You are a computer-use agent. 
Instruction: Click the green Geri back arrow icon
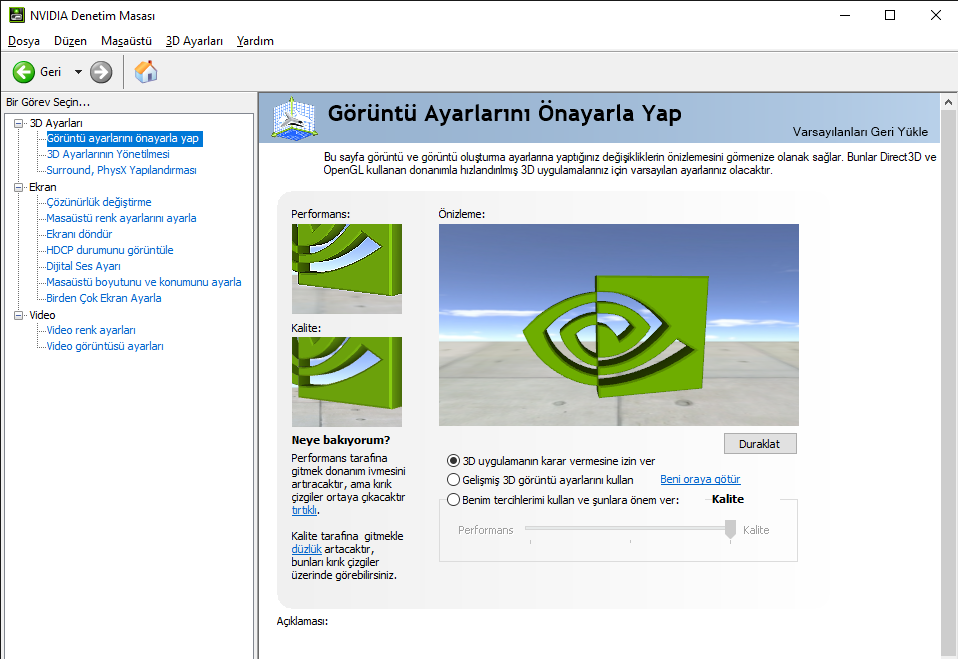point(24,72)
